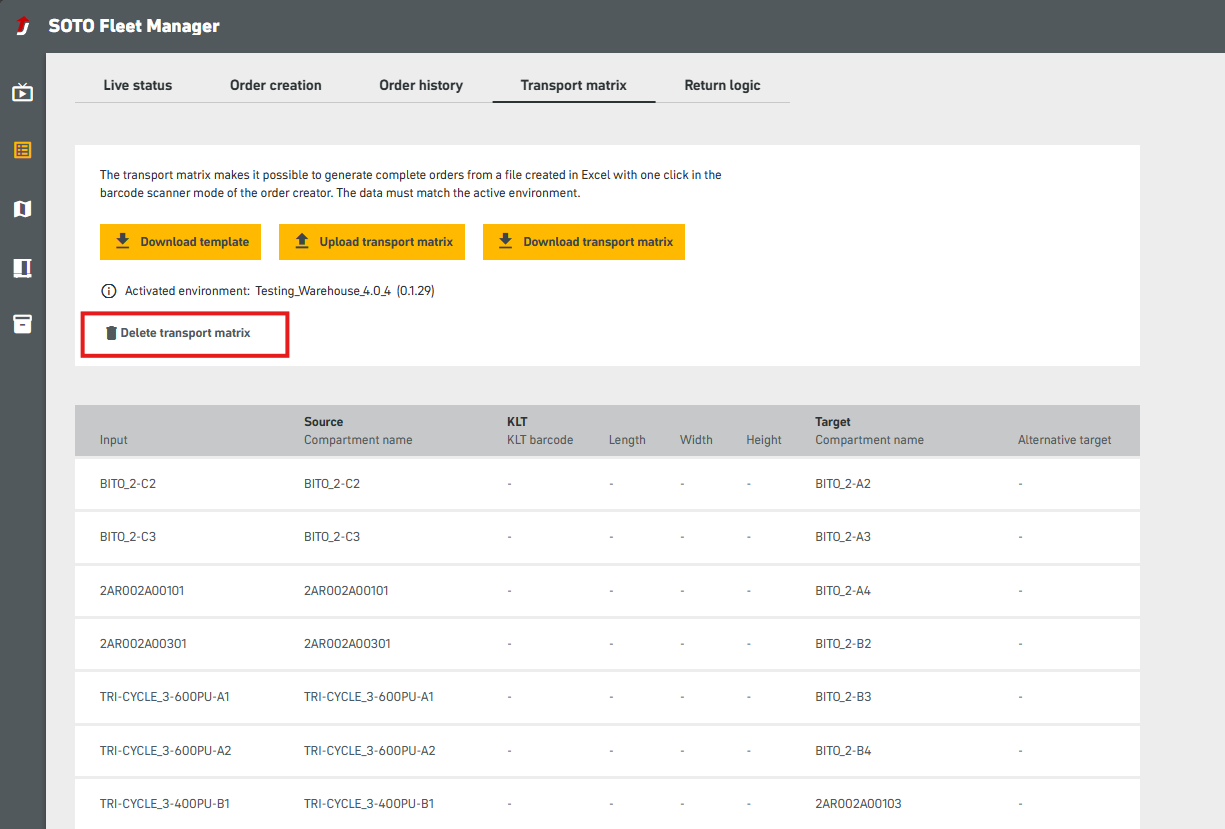Click Source cell TRI-CYCLE_3-600PU-A2
This screenshot has width=1225, height=829.
370,751
